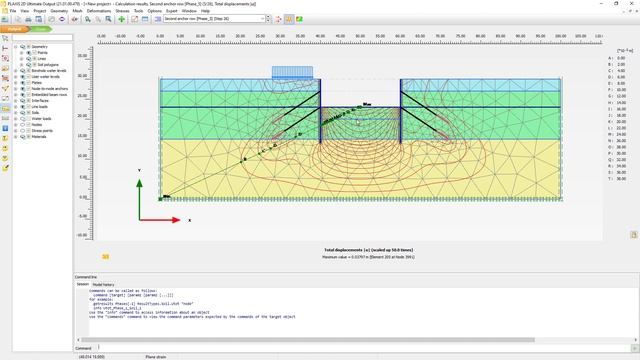
Task: Click the command line horizontal scrollbar
Action: click(x=308, y=340)
